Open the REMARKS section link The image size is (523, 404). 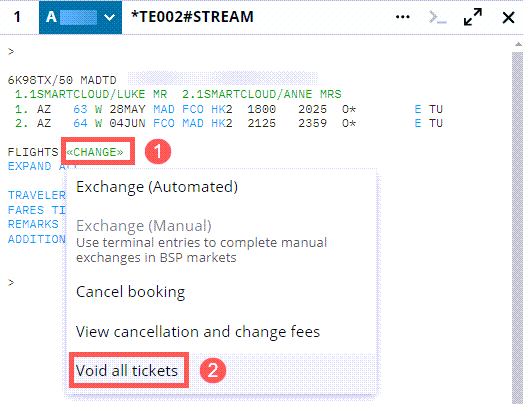point(33,224)
